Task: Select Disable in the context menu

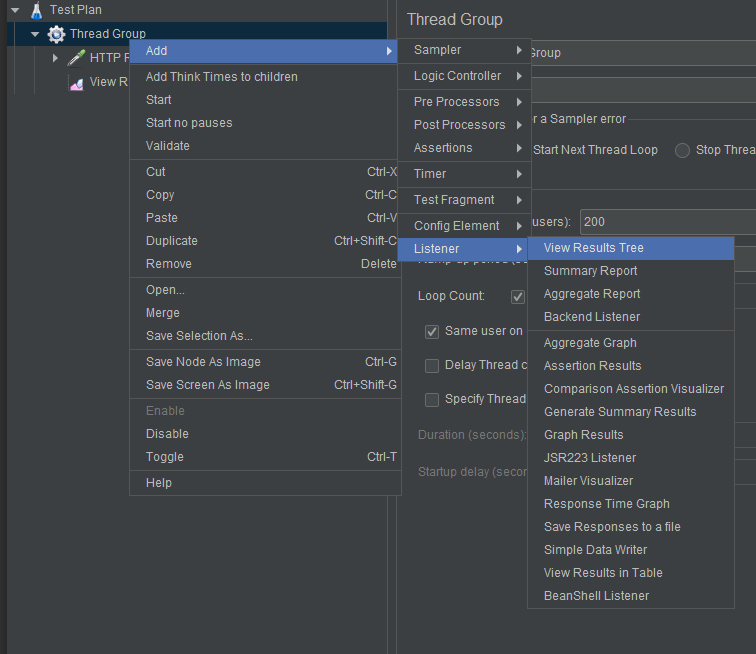Action: click(x=264, y=434)
